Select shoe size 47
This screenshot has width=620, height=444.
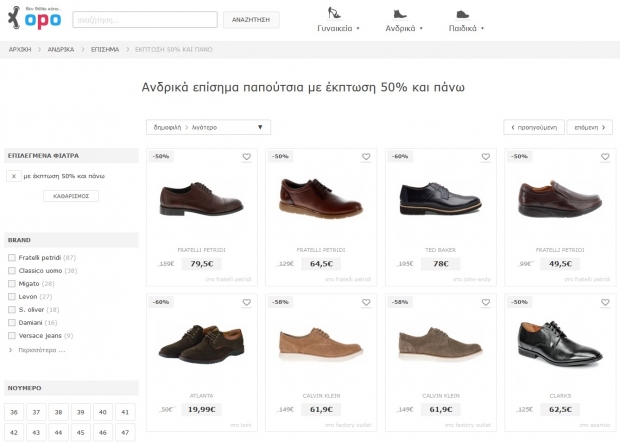tap(125, 433)
